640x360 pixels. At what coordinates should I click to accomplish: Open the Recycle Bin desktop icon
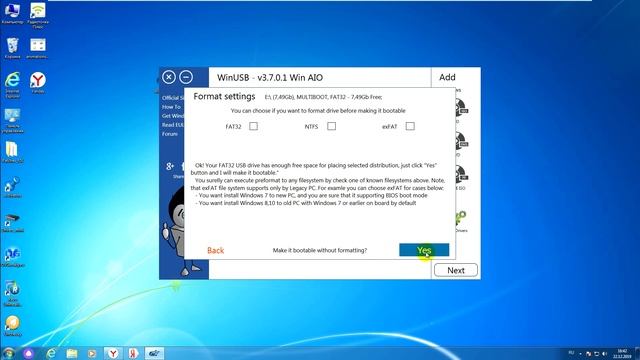point(13,48)
